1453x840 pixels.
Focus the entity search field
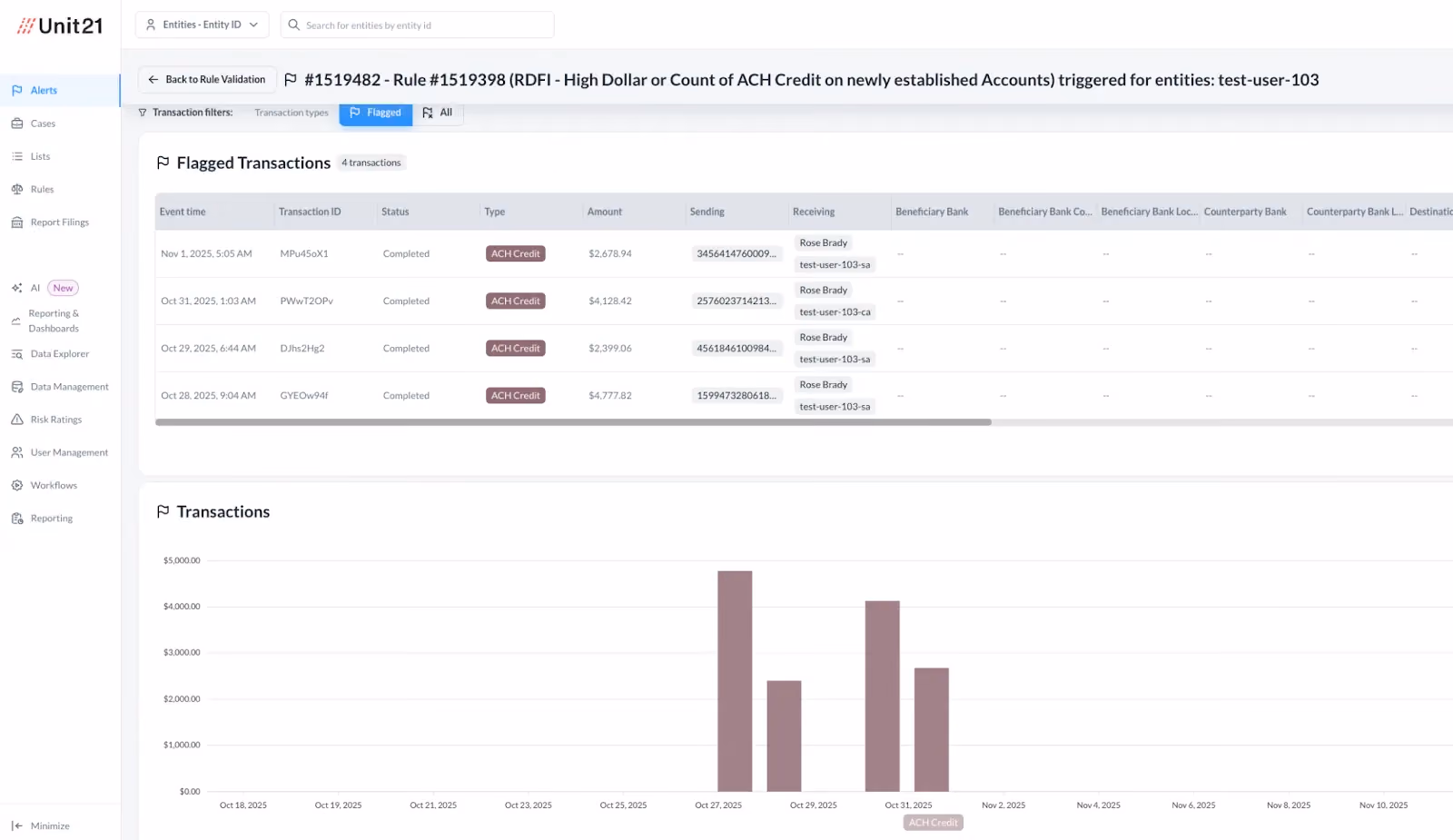[x=418, y=25]
